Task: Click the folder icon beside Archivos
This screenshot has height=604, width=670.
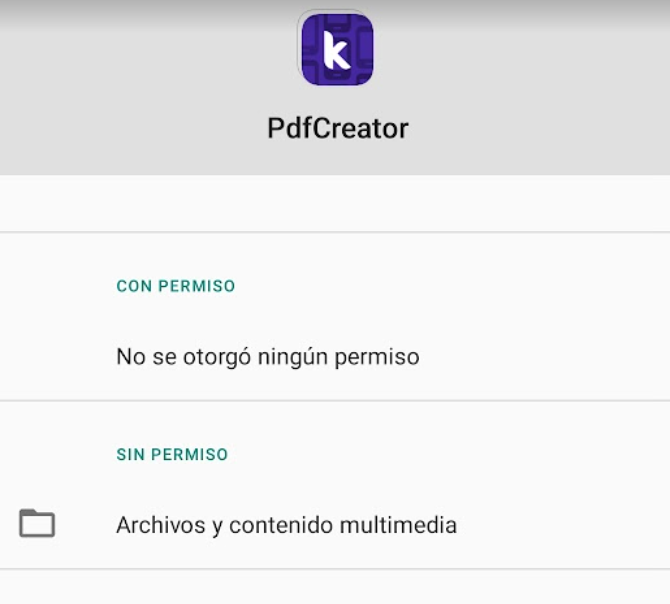Action: click(x=37, y=524)
